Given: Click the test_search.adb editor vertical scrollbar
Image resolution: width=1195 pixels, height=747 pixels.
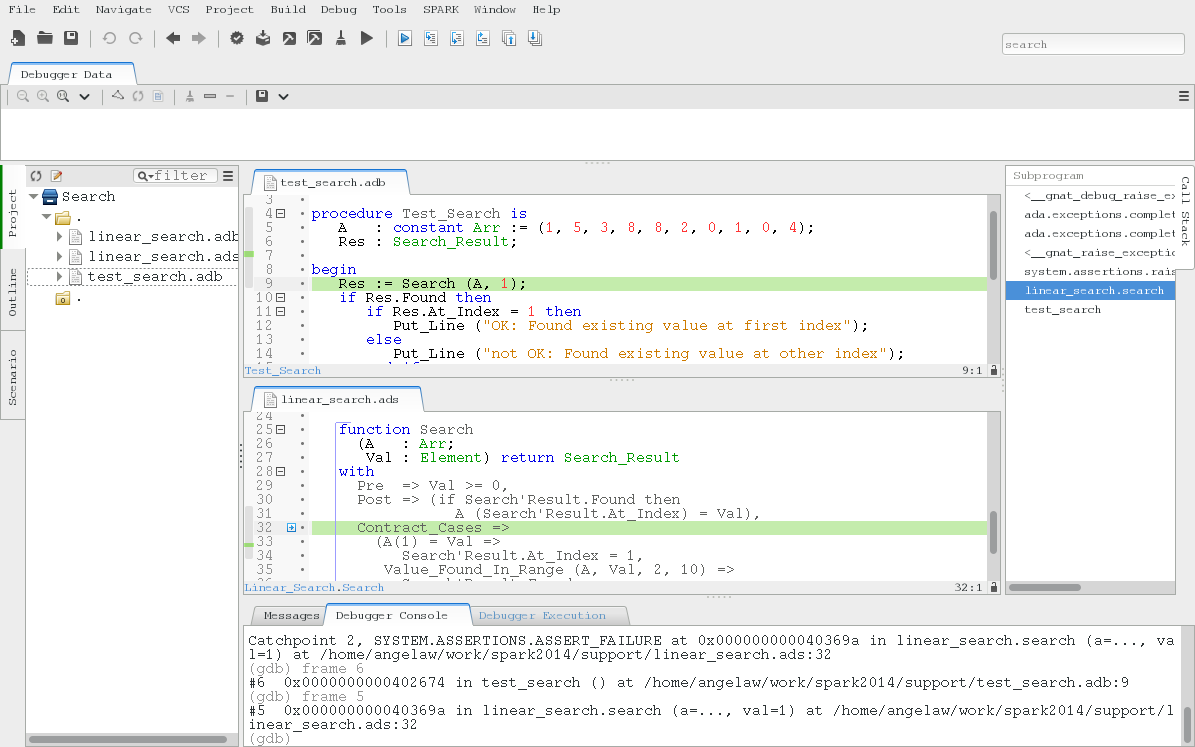Looking at the screenshot, I should (x=993, y=245).
